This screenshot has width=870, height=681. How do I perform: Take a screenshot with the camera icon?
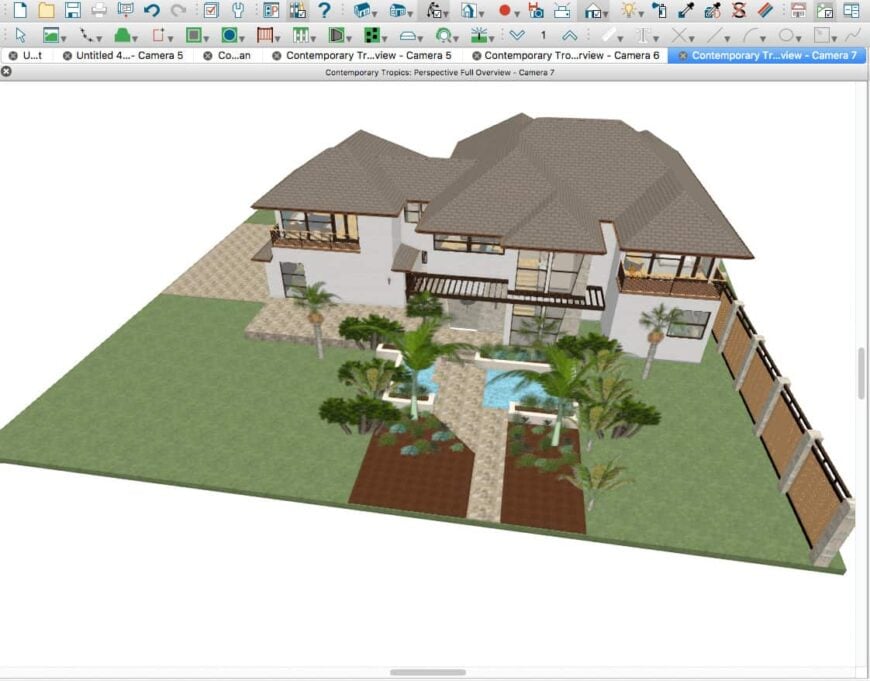[537, 14]
